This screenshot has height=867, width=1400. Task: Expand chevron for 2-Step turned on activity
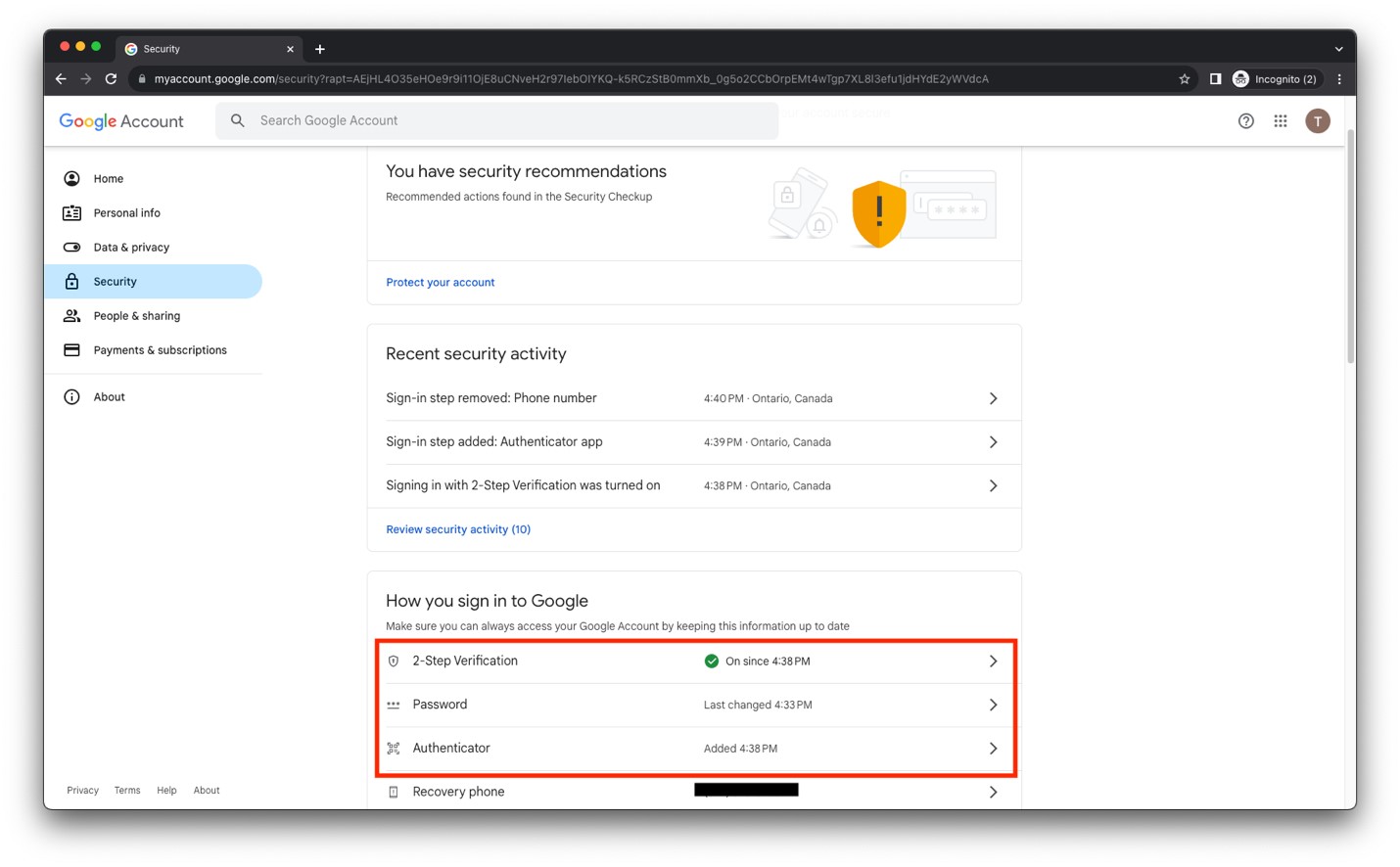[993, 485]
